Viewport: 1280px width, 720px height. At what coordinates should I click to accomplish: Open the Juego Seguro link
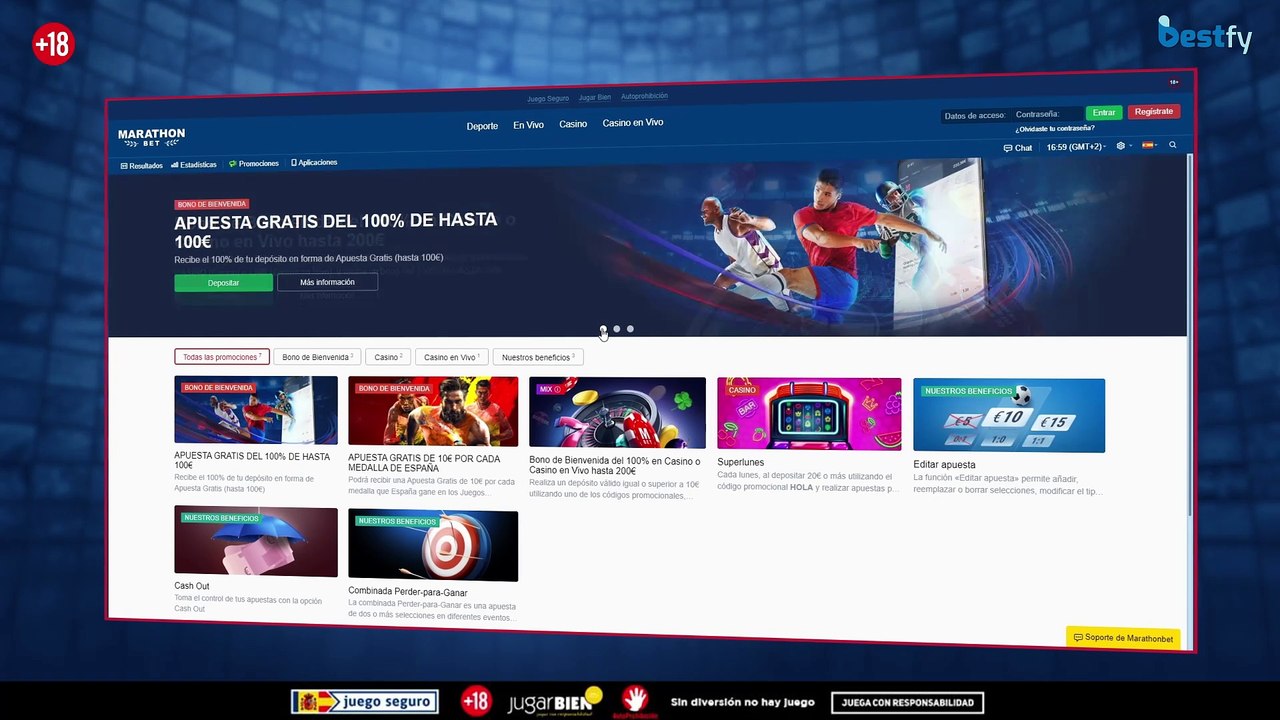pos(548,99)
